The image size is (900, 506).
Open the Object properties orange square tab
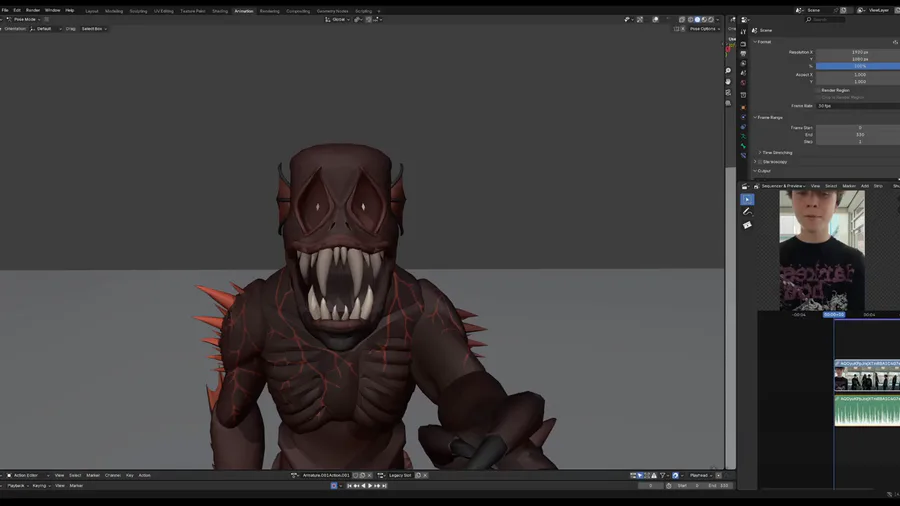tap(743, 107)
